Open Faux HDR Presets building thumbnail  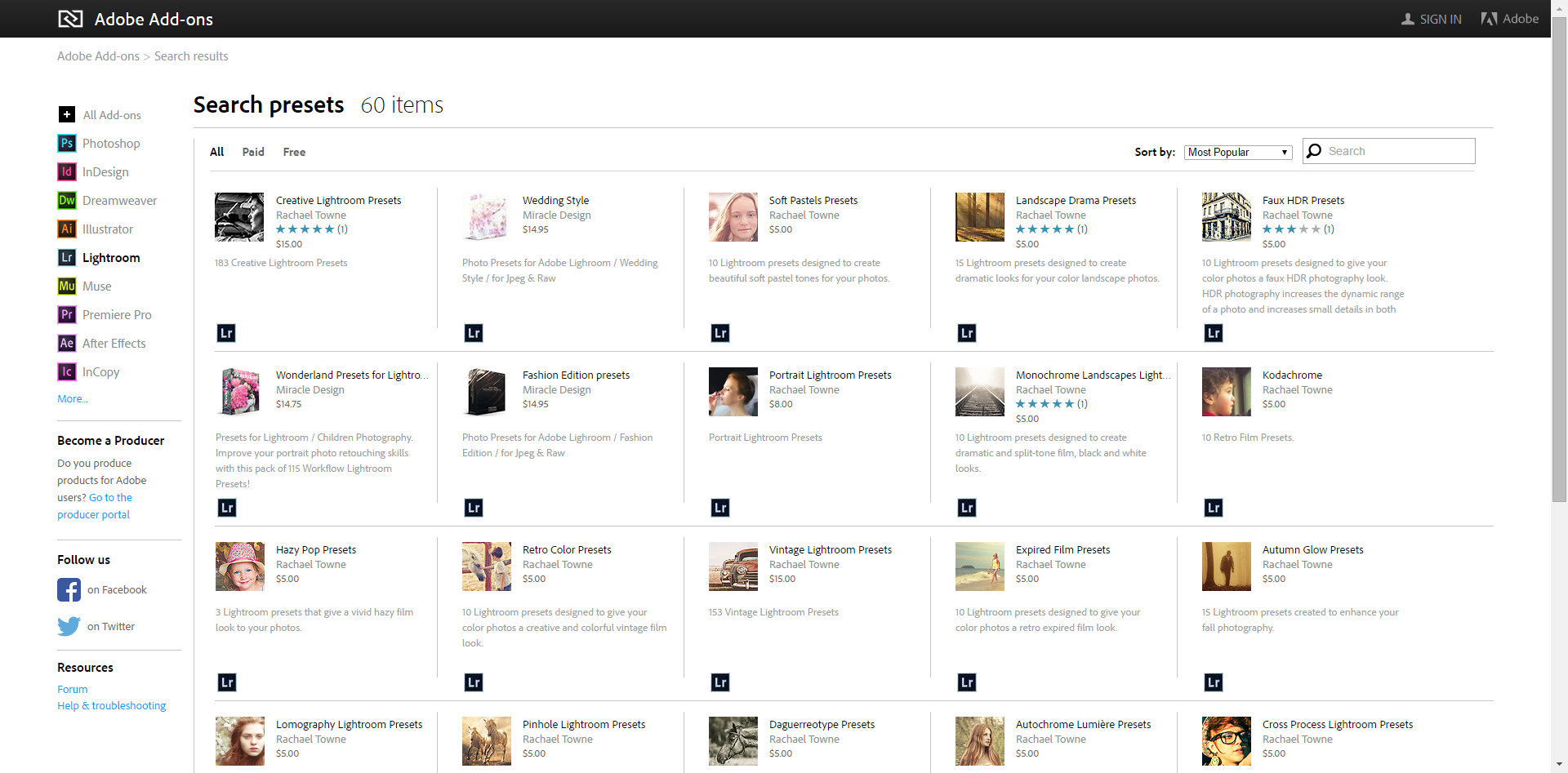point(1227,217)
